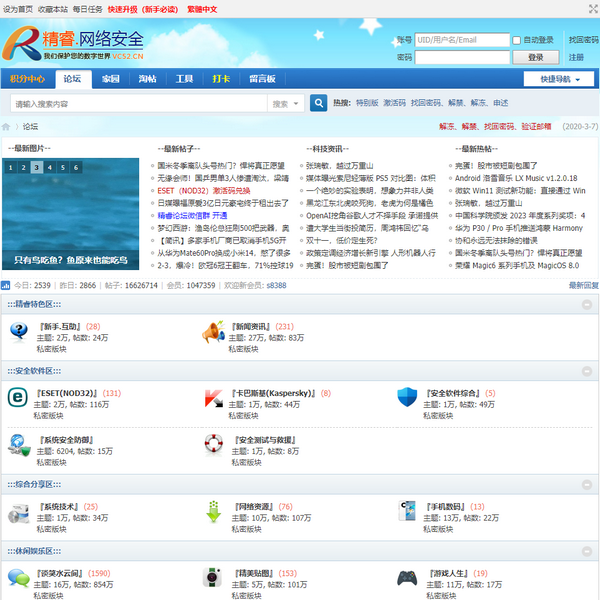Image resolution: width=600 pixels, height=600 pixels.
Task: Open the 快捷导航 quick navigation dropdown
Action: click(558, 79)
